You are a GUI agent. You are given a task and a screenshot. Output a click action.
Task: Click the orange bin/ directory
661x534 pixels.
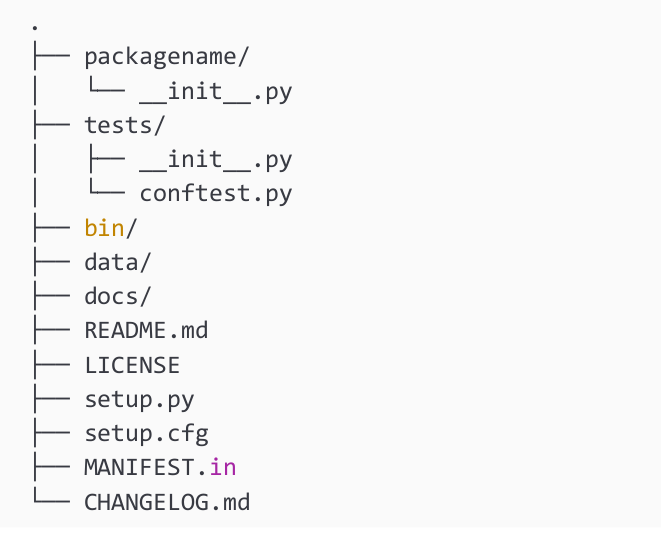(x=109, y=228)
